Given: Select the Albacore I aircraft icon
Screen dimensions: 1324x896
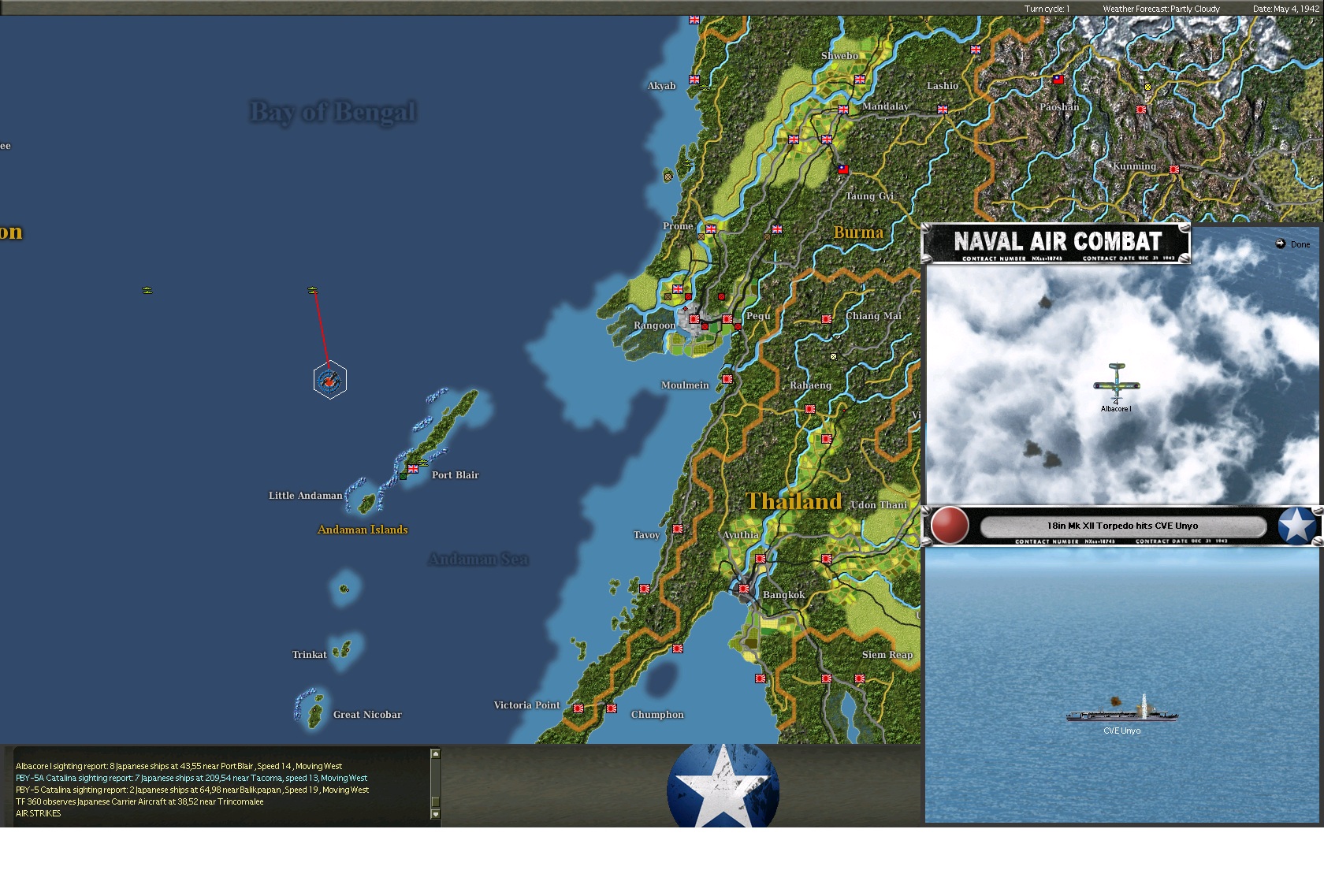Looking at the screenshot, I should pyautogui.click(x=1116, y=382).
